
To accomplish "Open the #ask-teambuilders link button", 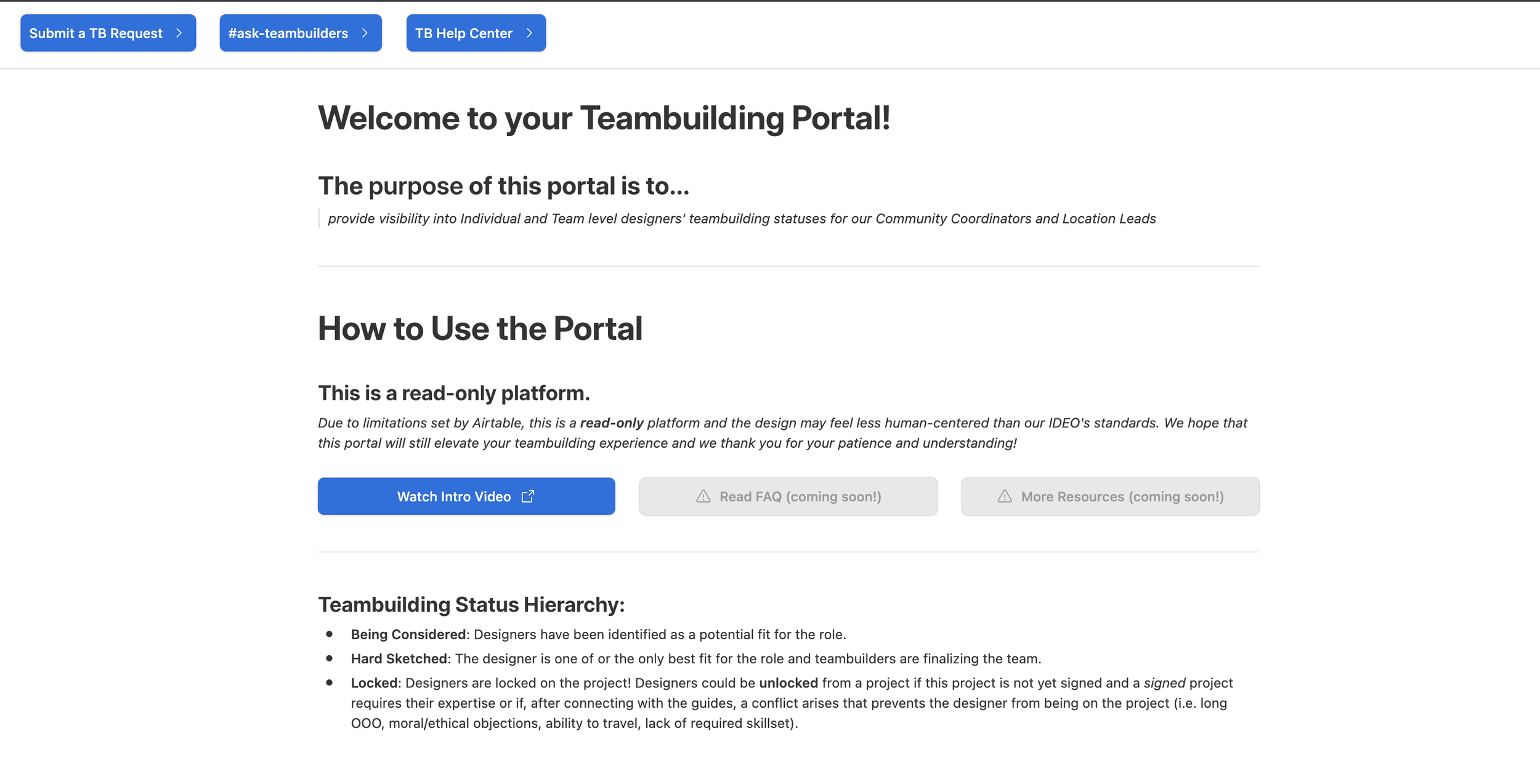I will [x=288, y=33].
